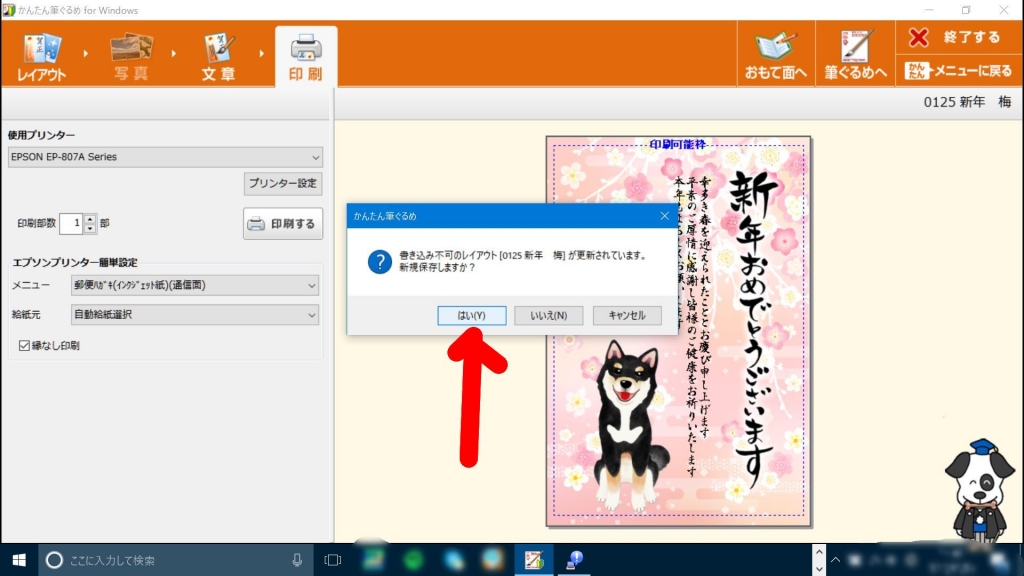Click the dialog message 新規保存しますか？

coord(438,268)
